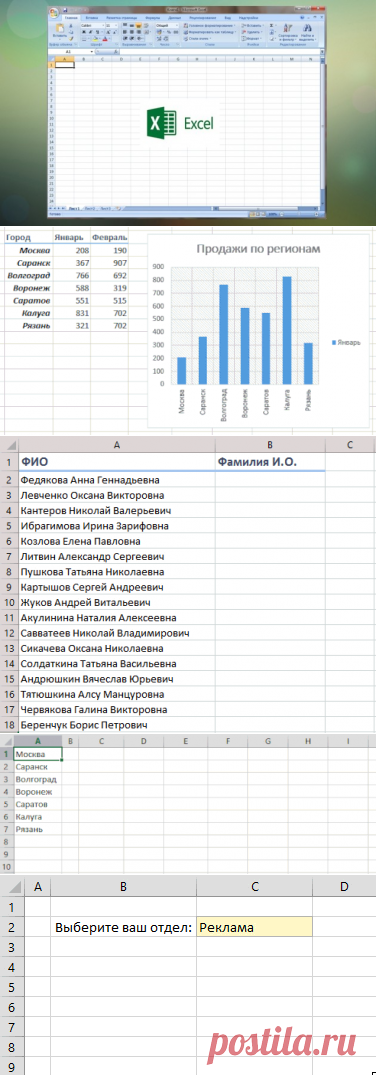376x1075 pixels.
Task: Click the row 18 header beside Беренчук
Action: point(9,724)
